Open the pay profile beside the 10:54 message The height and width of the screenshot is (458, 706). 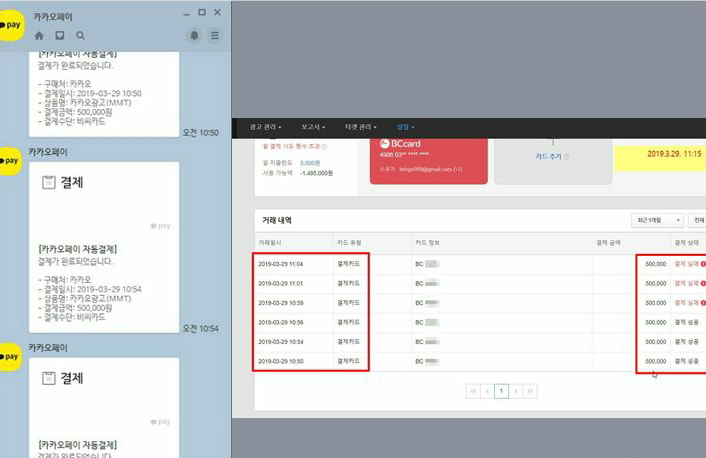click(11, 161)
